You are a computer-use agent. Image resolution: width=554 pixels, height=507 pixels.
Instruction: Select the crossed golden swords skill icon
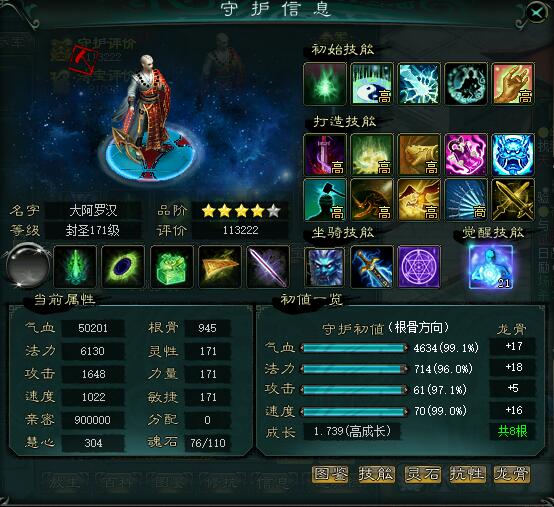513,200
